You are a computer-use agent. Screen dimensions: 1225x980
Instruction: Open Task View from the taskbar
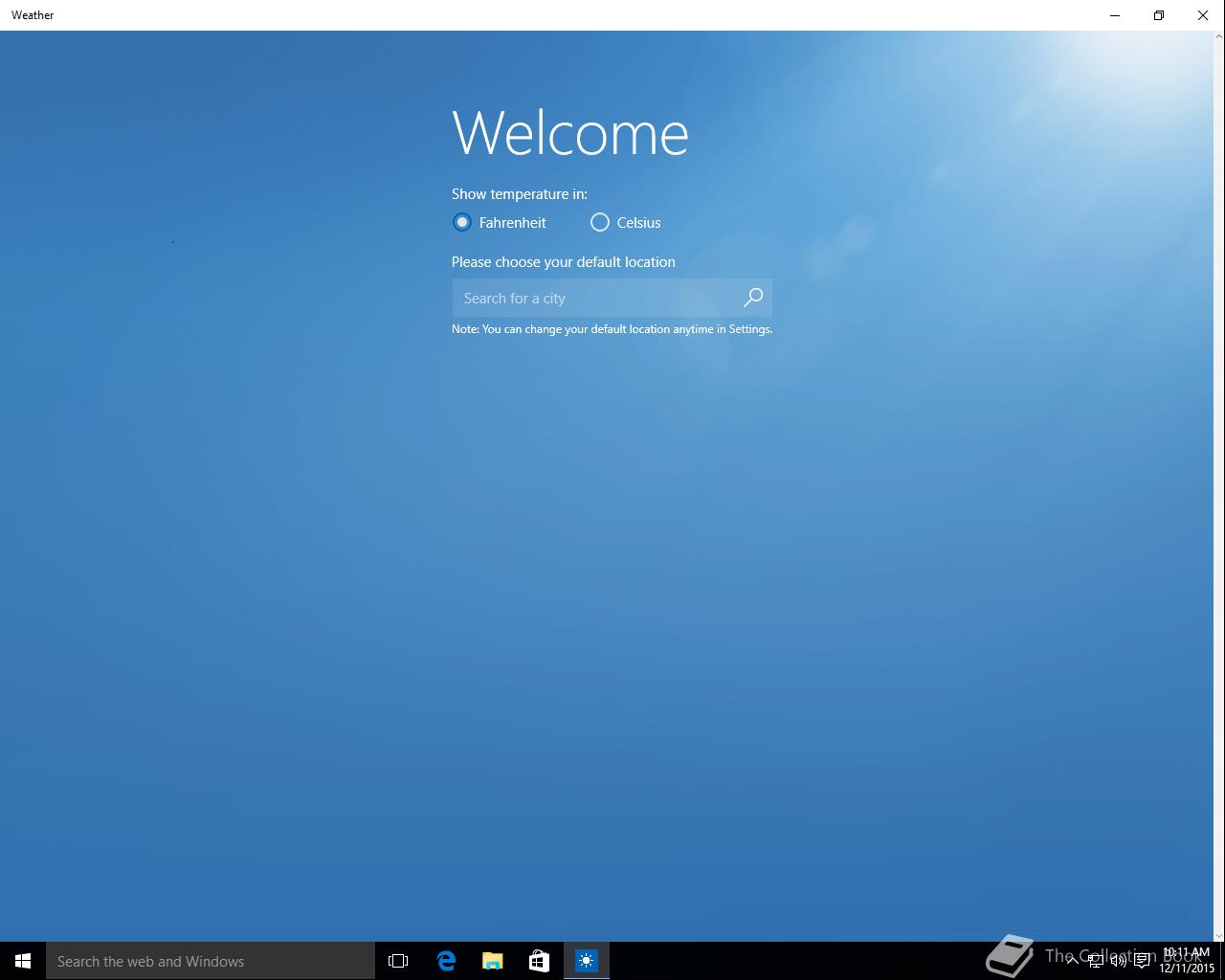[398, 961]
